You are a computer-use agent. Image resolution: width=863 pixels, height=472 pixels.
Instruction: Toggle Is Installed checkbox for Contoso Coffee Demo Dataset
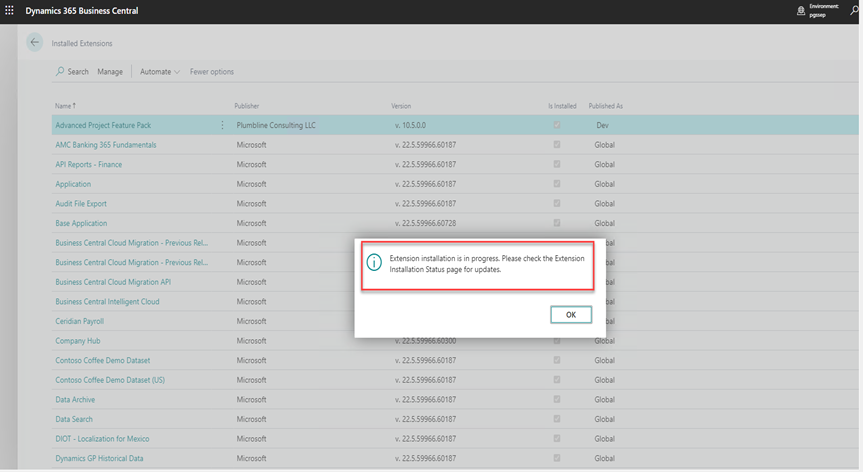(557, 360)
